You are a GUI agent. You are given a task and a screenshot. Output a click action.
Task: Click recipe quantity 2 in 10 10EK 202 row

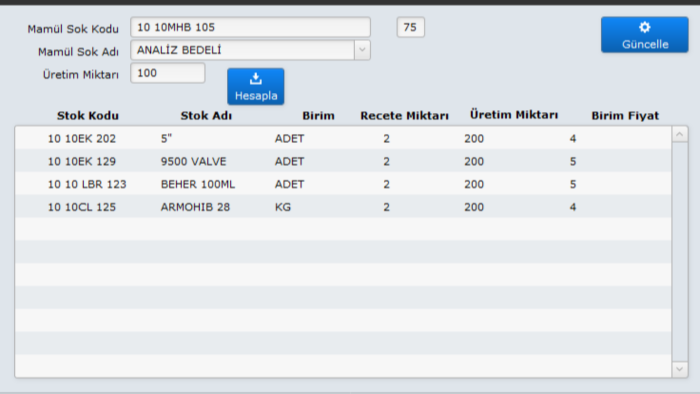point(386,138)
